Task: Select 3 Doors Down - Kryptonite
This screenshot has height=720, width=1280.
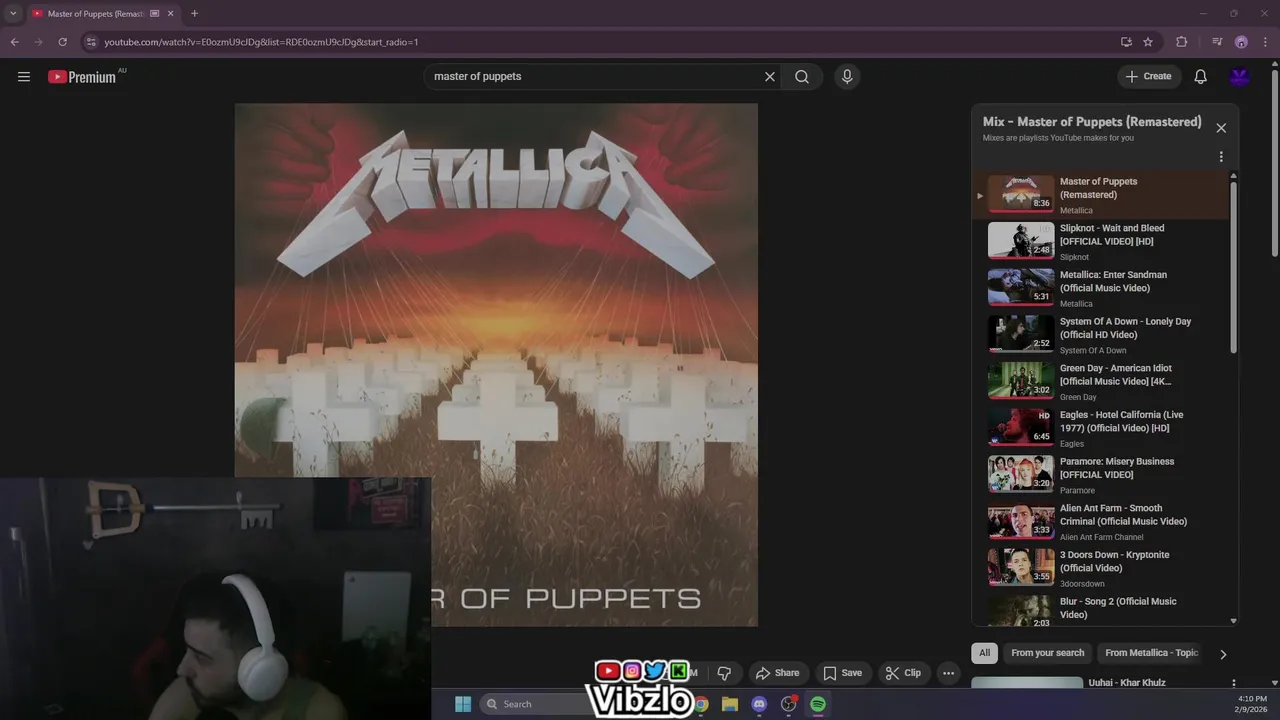Action: (x=1100, y=568)
